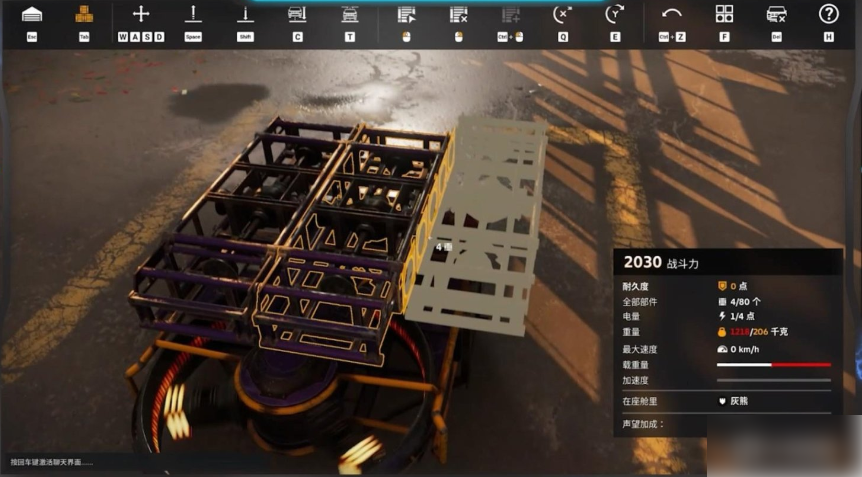862x477 pixels.
Task: Open the orange parts inventory boxes icon
Action: pyautogui.click(x=84, y=14)
